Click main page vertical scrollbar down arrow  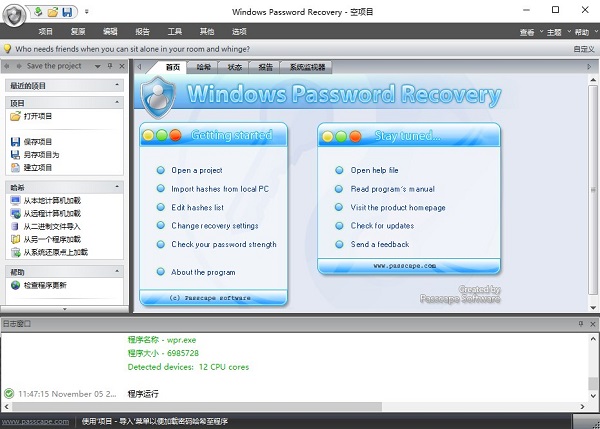593,307
